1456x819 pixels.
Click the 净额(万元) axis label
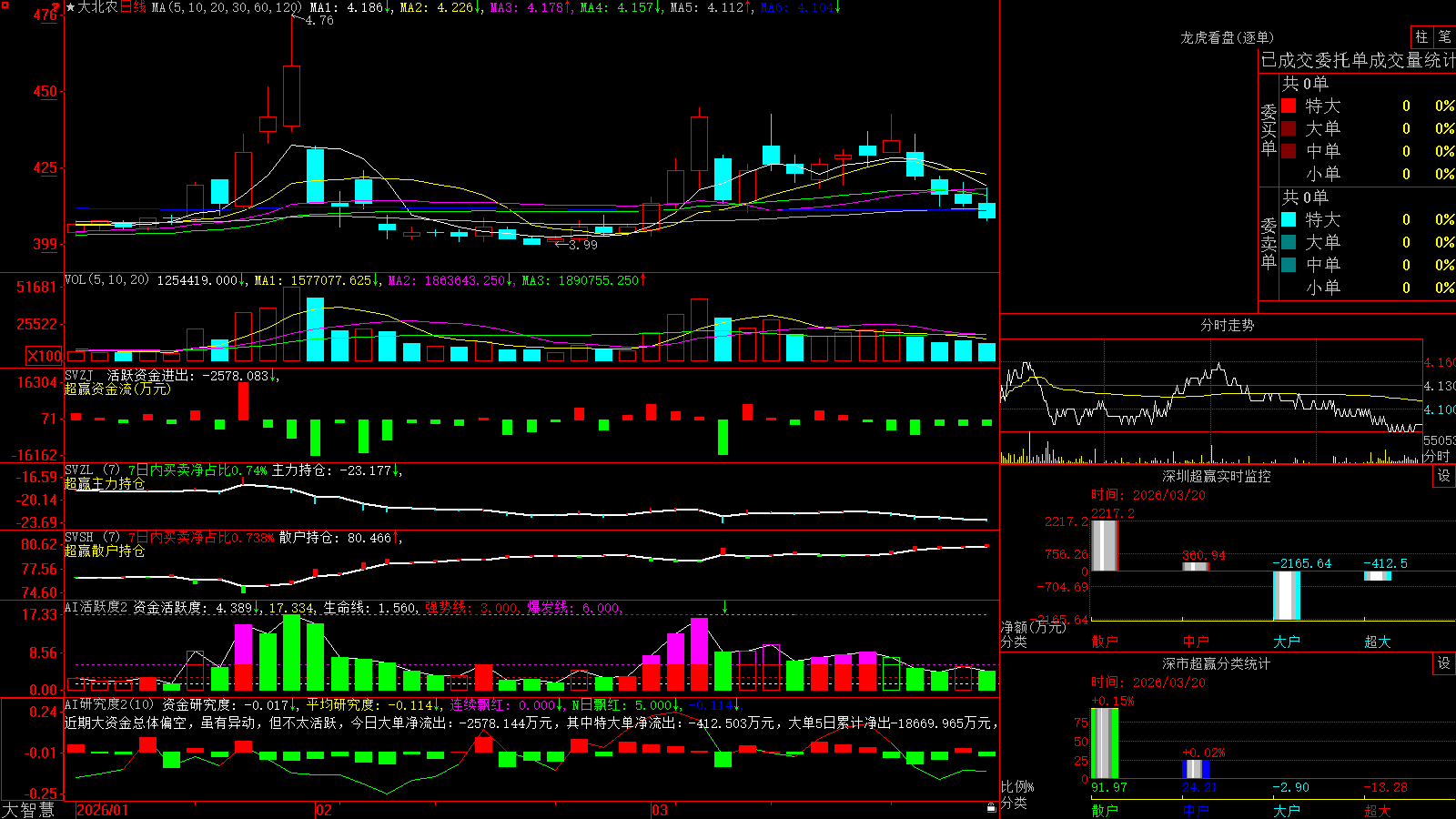point(1033,627)
